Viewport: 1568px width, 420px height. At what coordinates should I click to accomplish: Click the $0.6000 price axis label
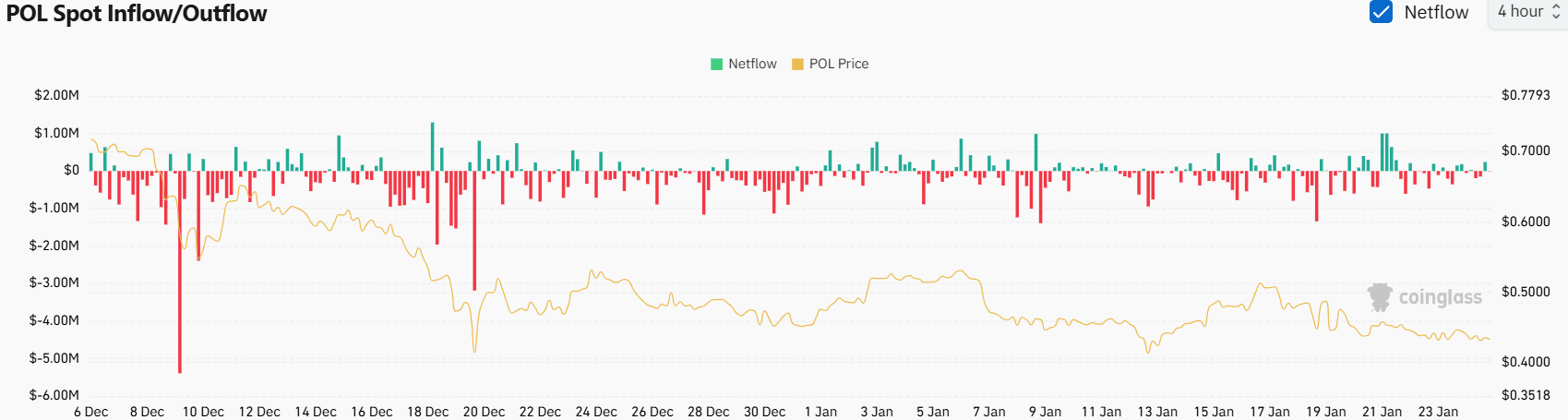pos(1526,222)
